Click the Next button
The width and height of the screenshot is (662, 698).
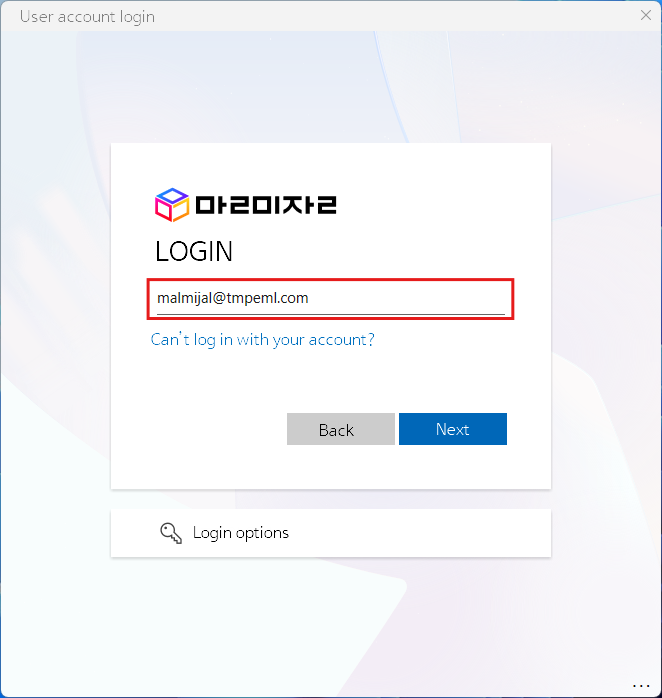click(453, 429)
